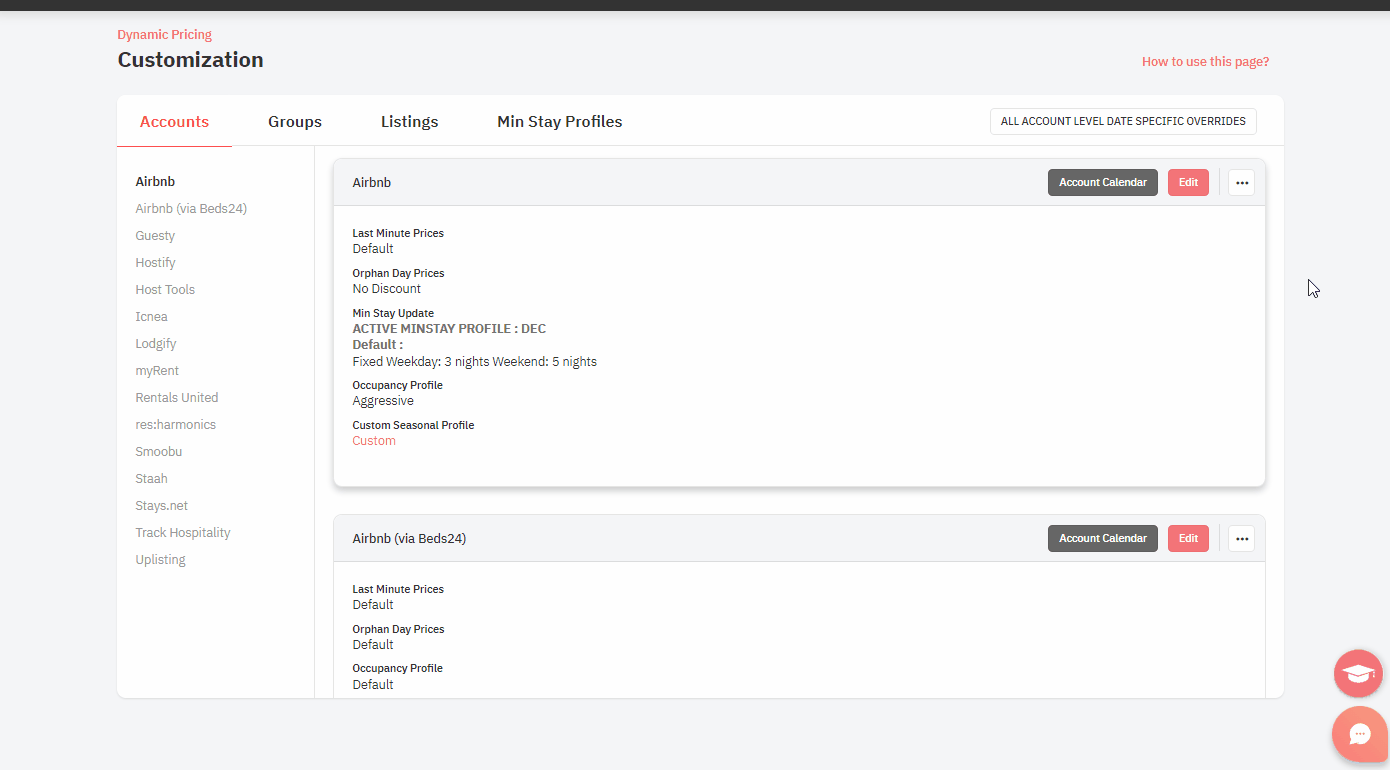Switch to the Accounts tab
The height and width of the screenshot is (770, 1390).
click(174, 122)
